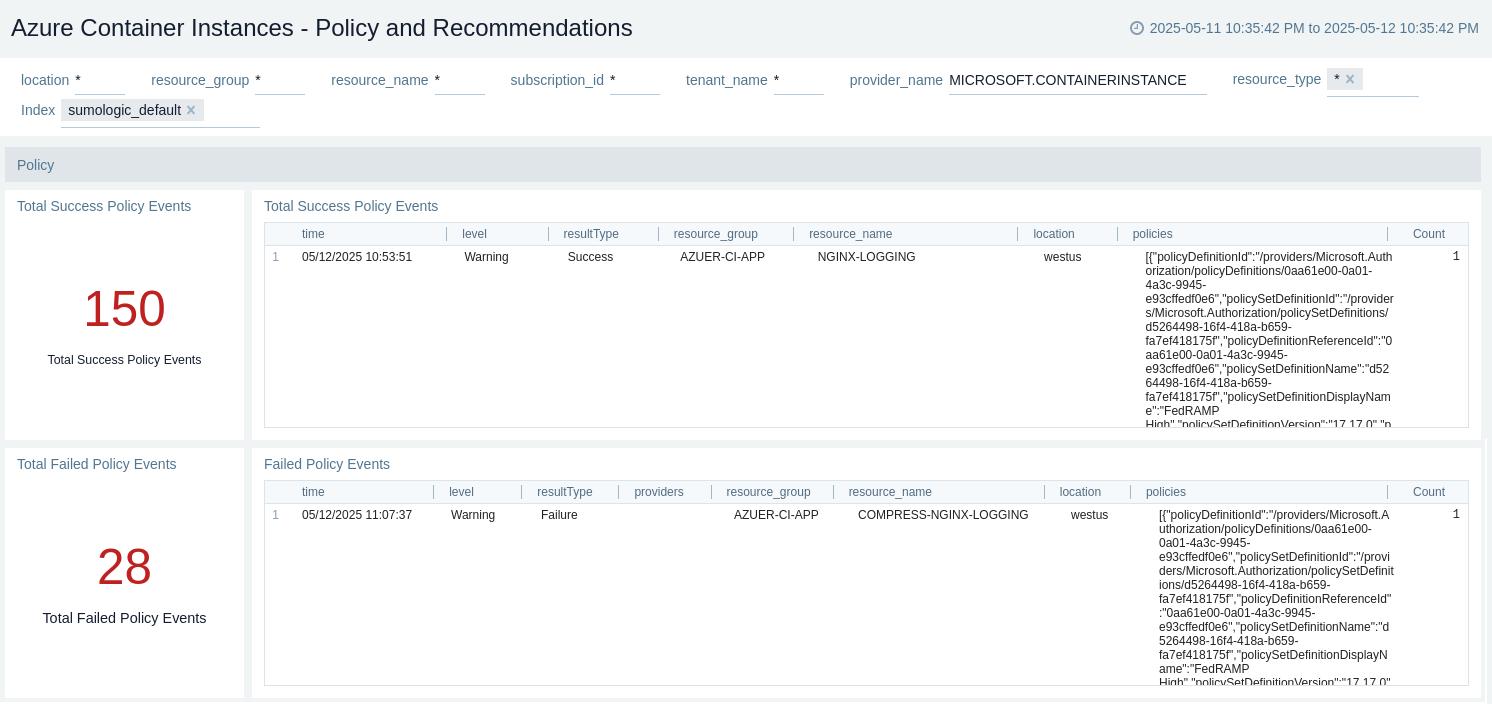1492x704 pixels.
Task: Edit the resource_group filter field
Action: point(280,80)
